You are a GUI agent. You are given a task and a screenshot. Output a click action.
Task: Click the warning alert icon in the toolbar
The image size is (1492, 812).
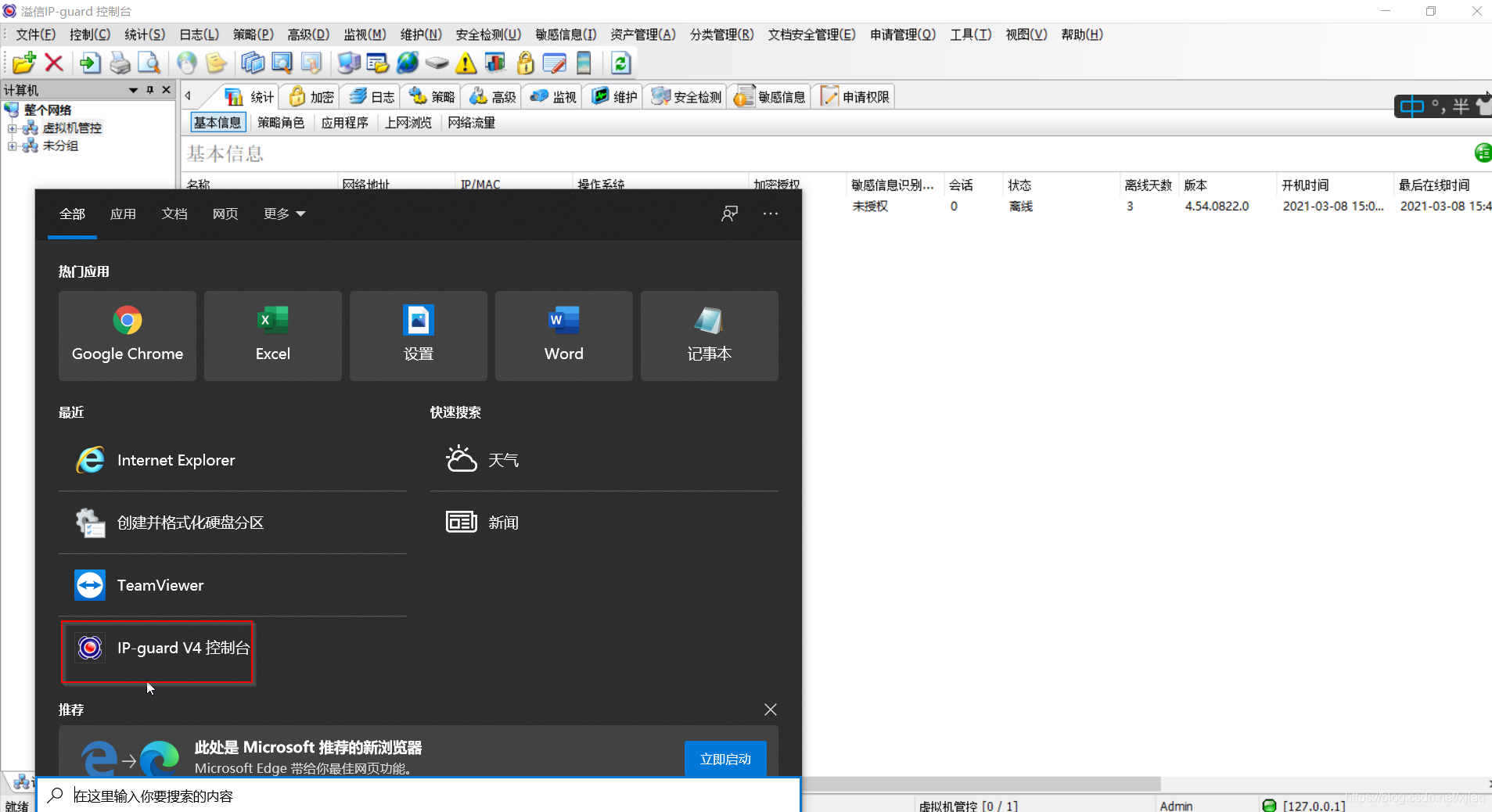point(466,63)
